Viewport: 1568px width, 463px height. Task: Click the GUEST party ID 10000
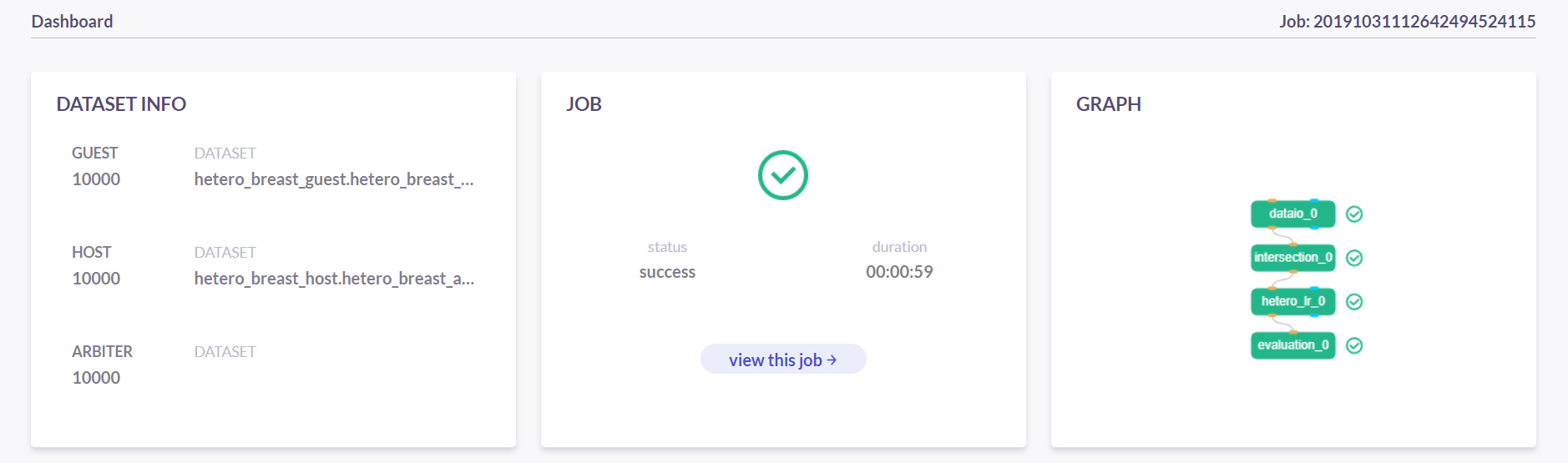pyautogui.click(x=96, y=179)
